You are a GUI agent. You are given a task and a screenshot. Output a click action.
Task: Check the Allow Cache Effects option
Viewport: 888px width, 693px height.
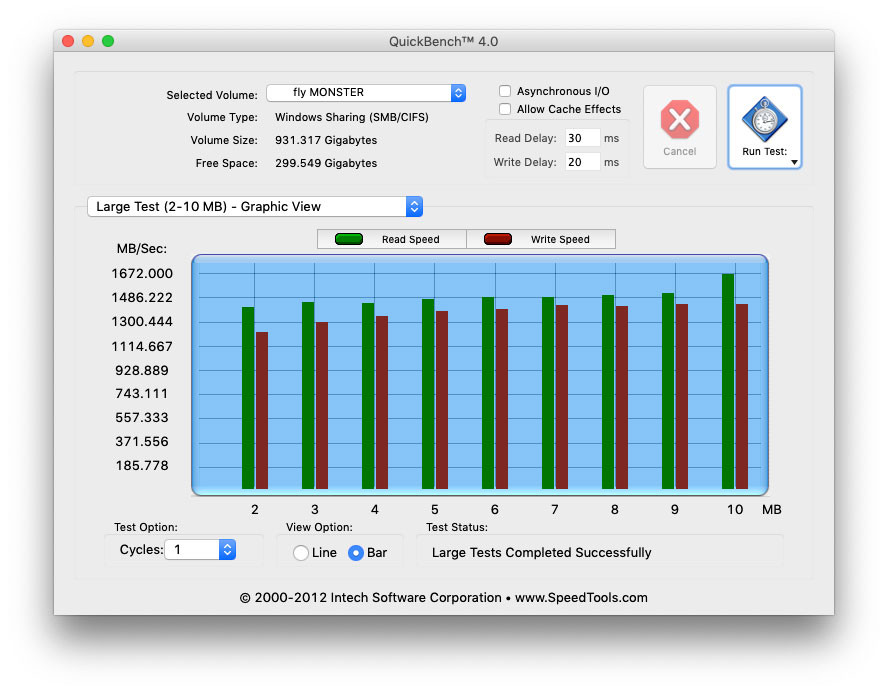coord(506,109)
